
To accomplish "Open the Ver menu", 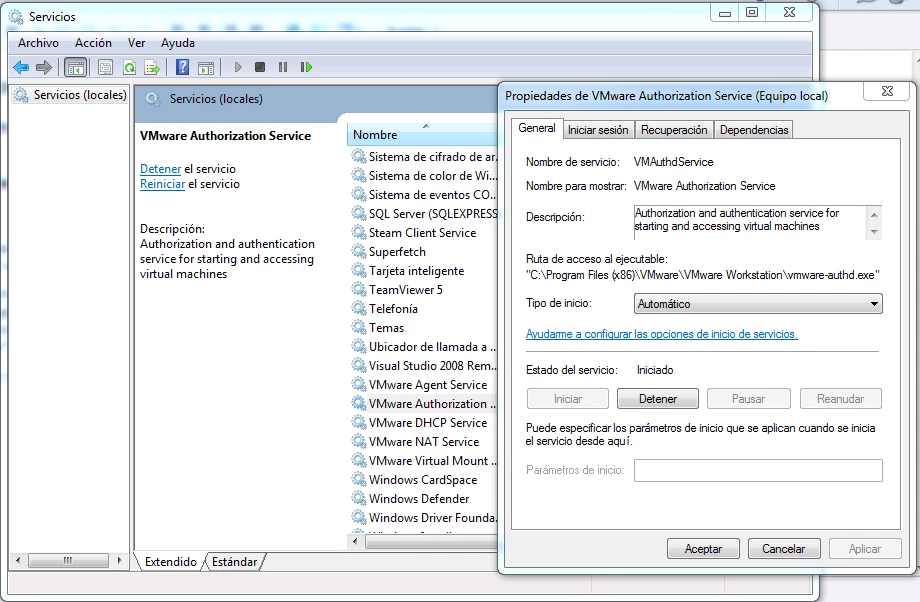I will [x=136, y=43].
